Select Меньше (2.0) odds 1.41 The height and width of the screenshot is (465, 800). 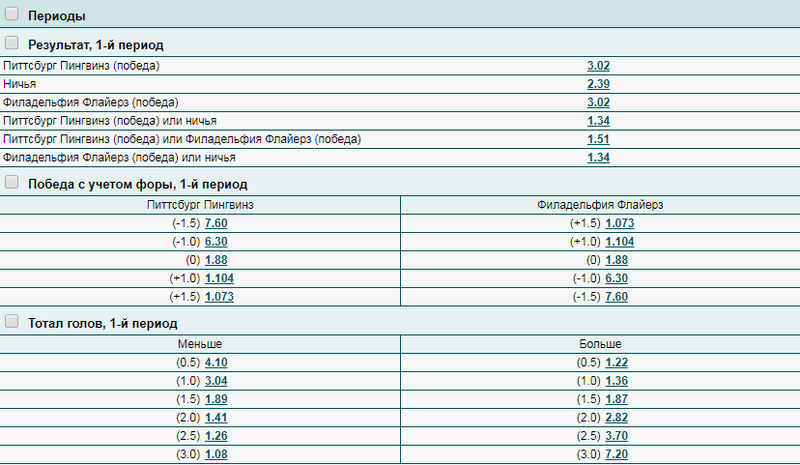216,418
